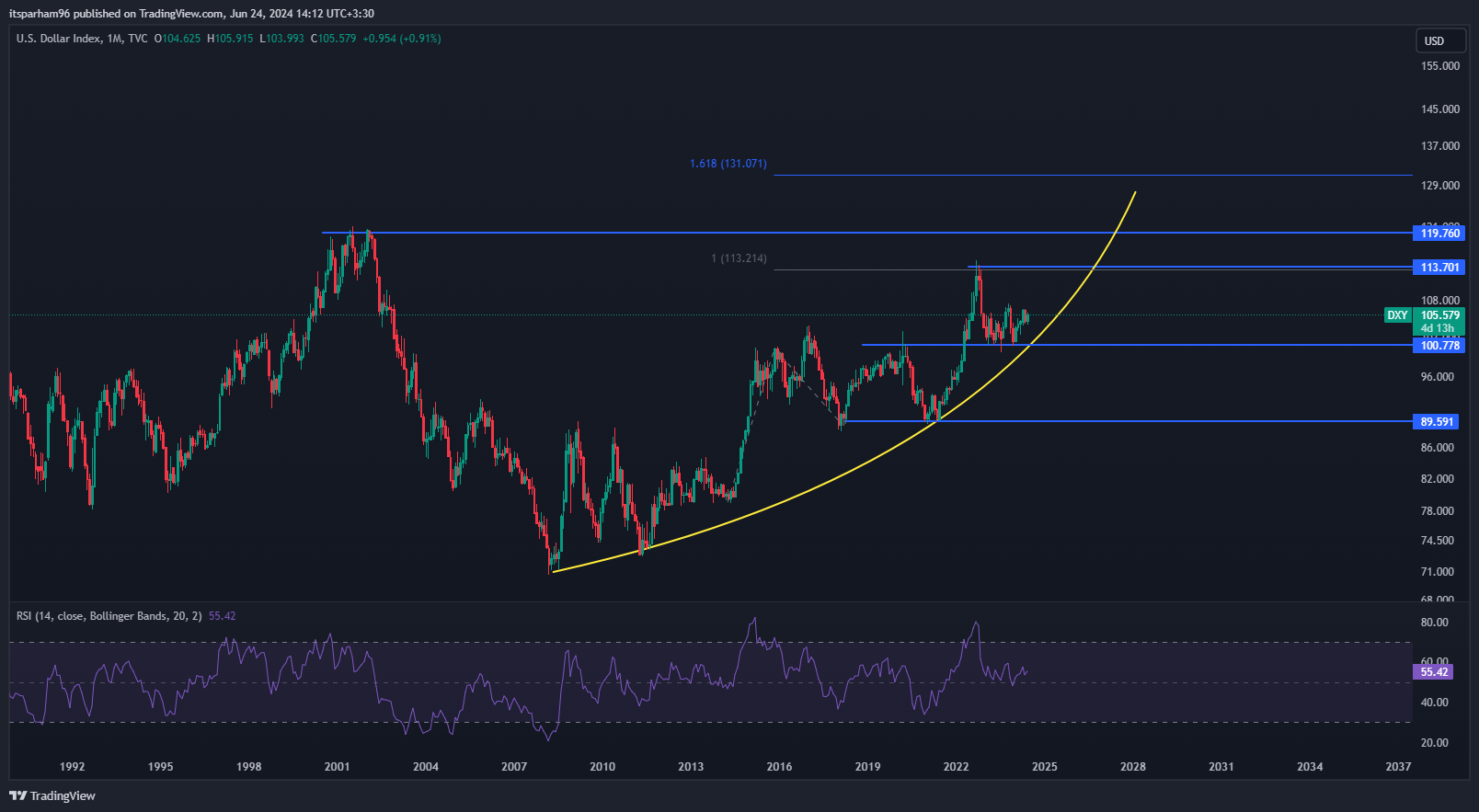
Task: Click the 2016 label on time axis
Action: point(779,767)
